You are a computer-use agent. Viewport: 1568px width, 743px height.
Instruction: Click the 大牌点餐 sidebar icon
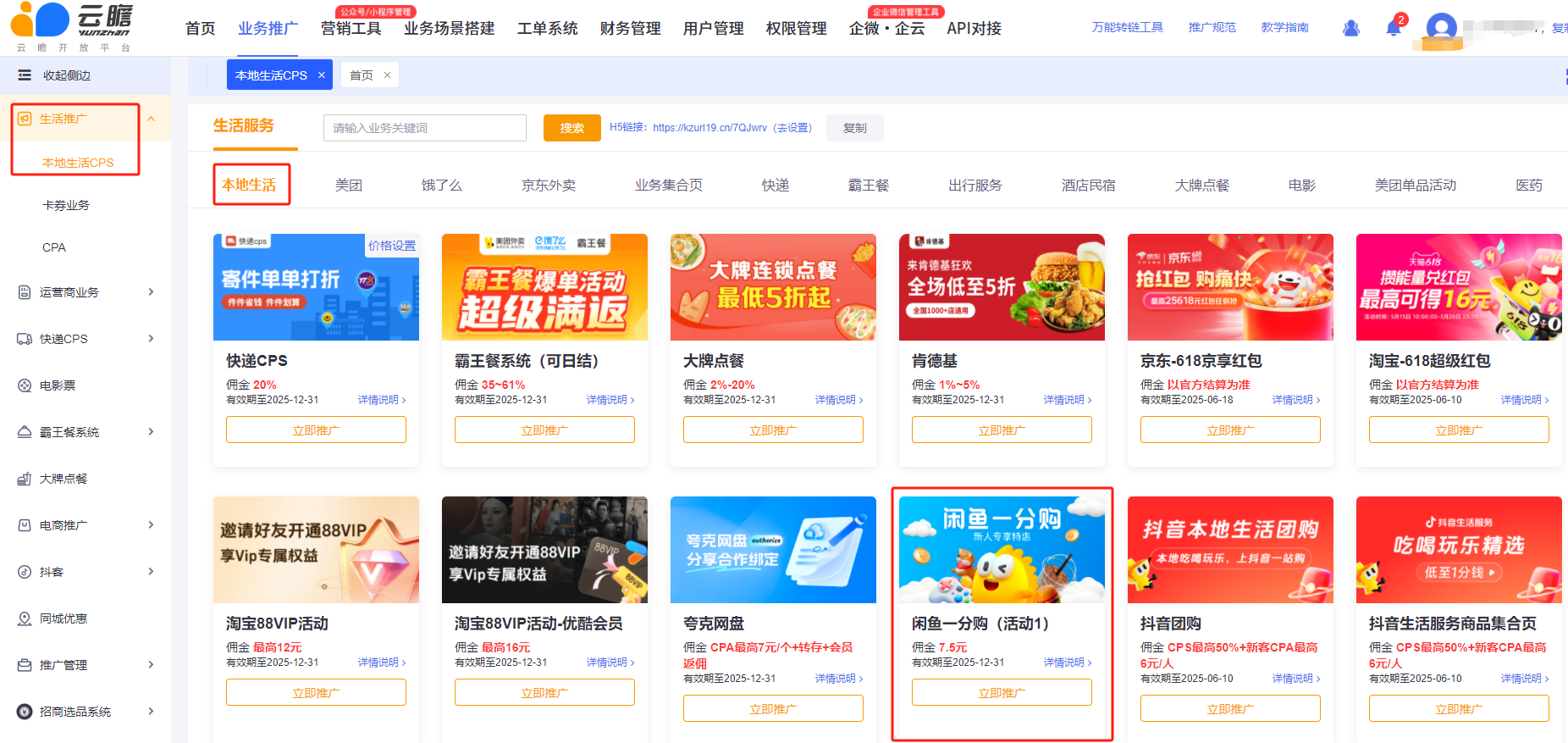pos(25,479)
